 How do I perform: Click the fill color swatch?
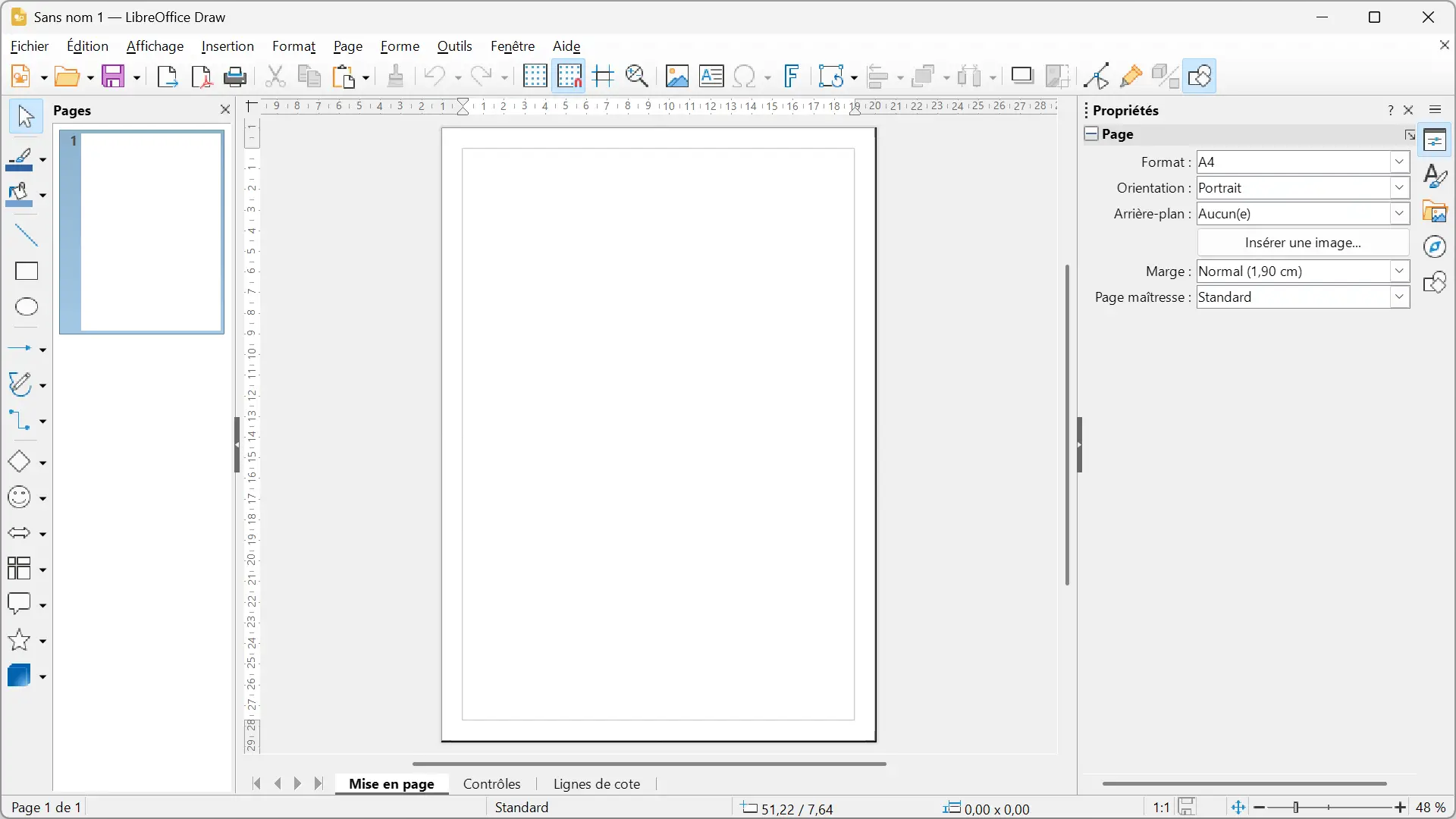click(20, 196)
